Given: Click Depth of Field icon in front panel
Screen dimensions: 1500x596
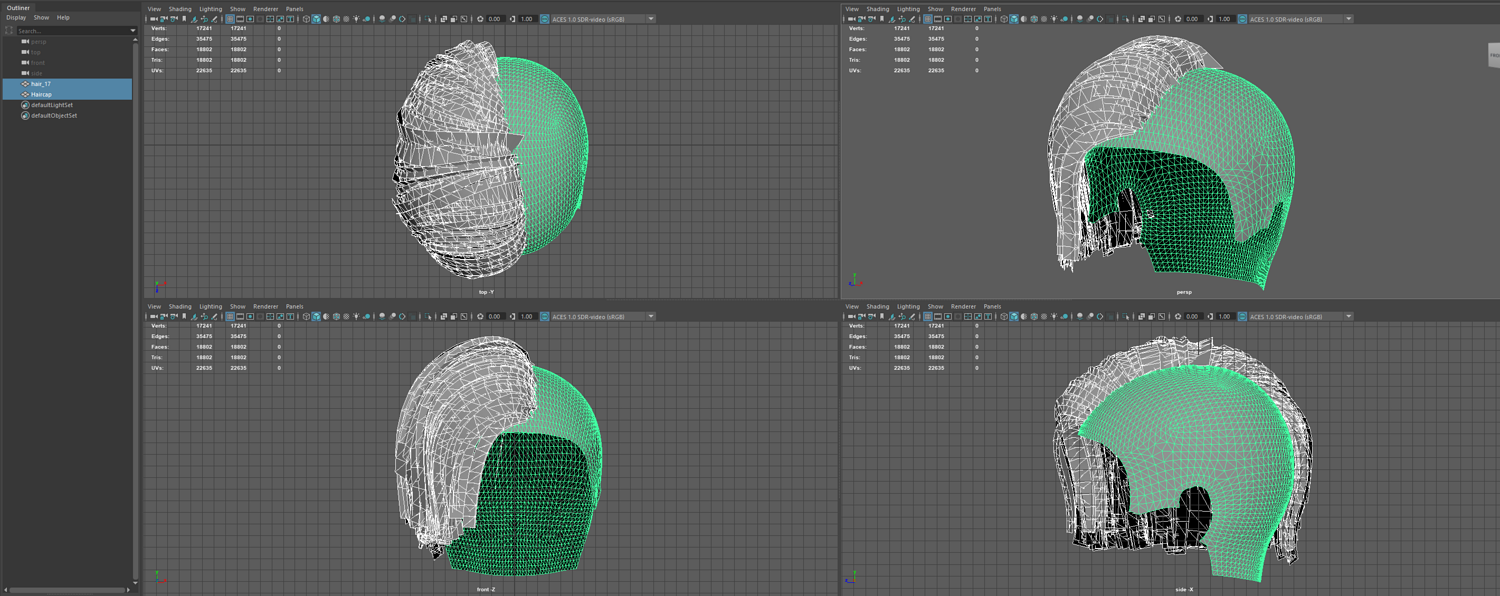Looking at the screenshot, I should (x=412, y=316).
